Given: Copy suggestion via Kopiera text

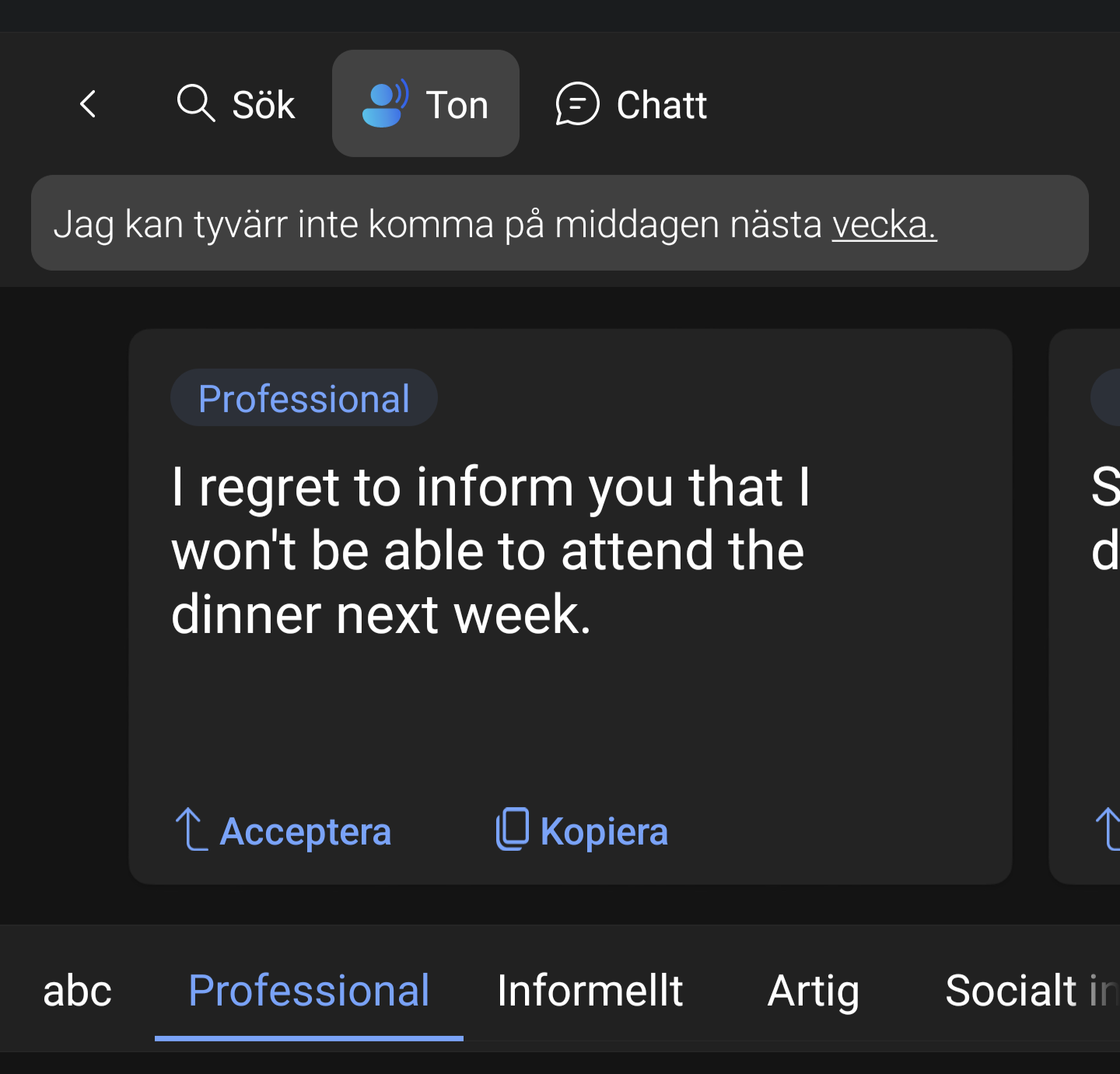Looking at the screenshot, I should (604, 832).
